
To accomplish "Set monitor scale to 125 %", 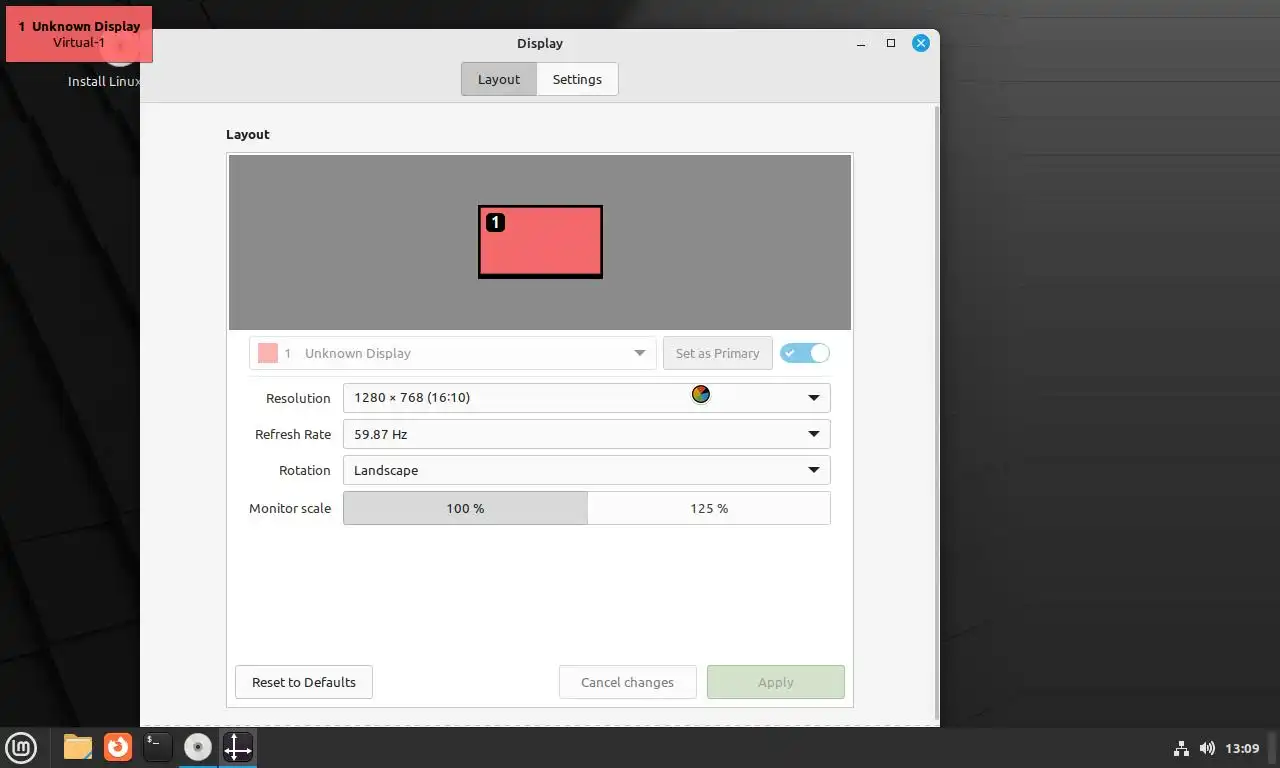I will tap(709, 508).
